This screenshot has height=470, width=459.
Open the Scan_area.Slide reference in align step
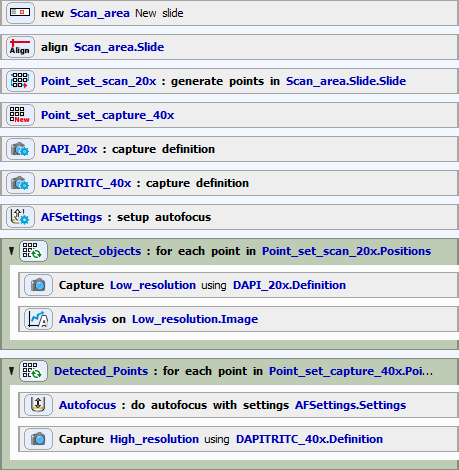119,47
